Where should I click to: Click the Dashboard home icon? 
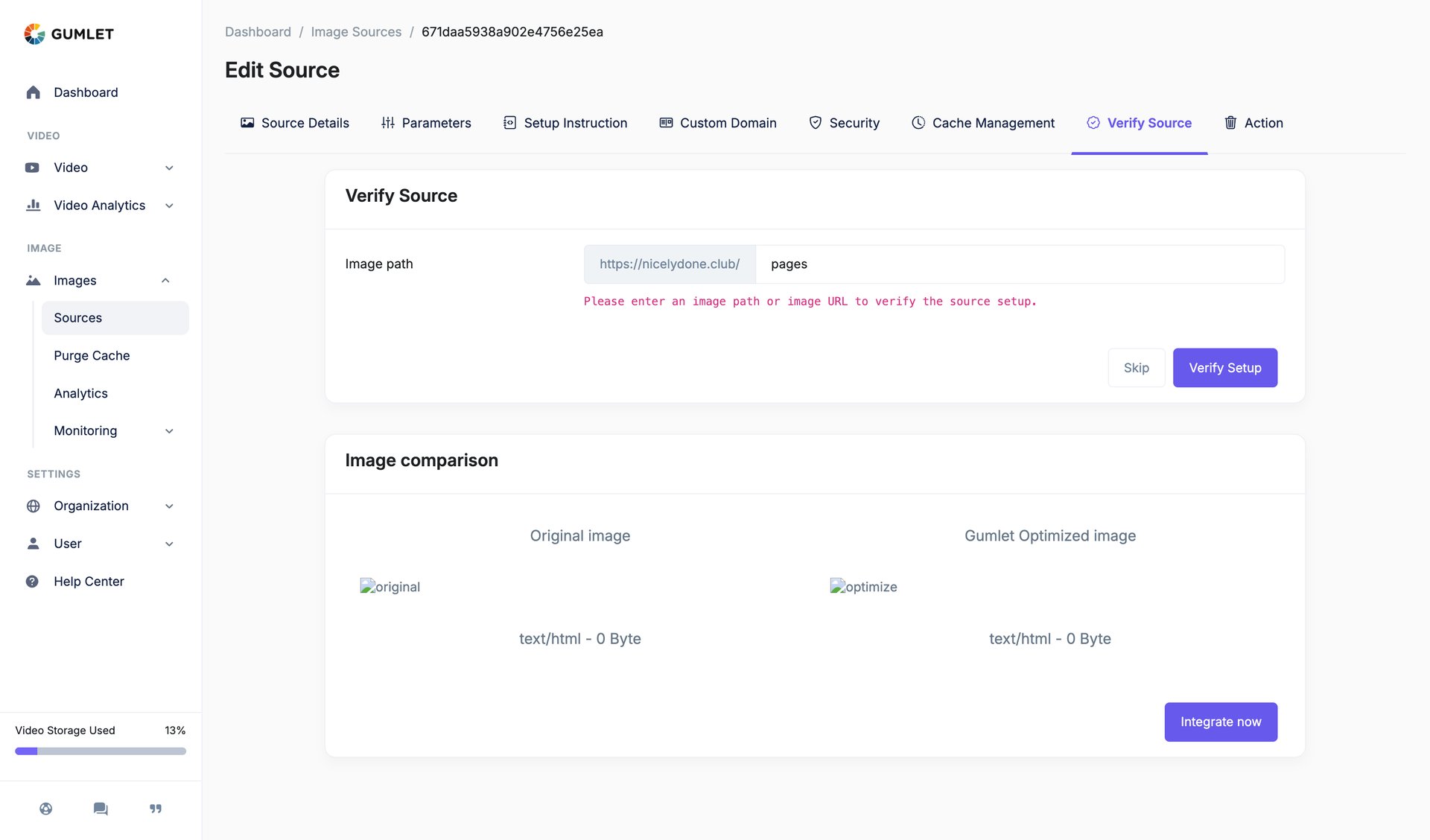tap(33, 92)
